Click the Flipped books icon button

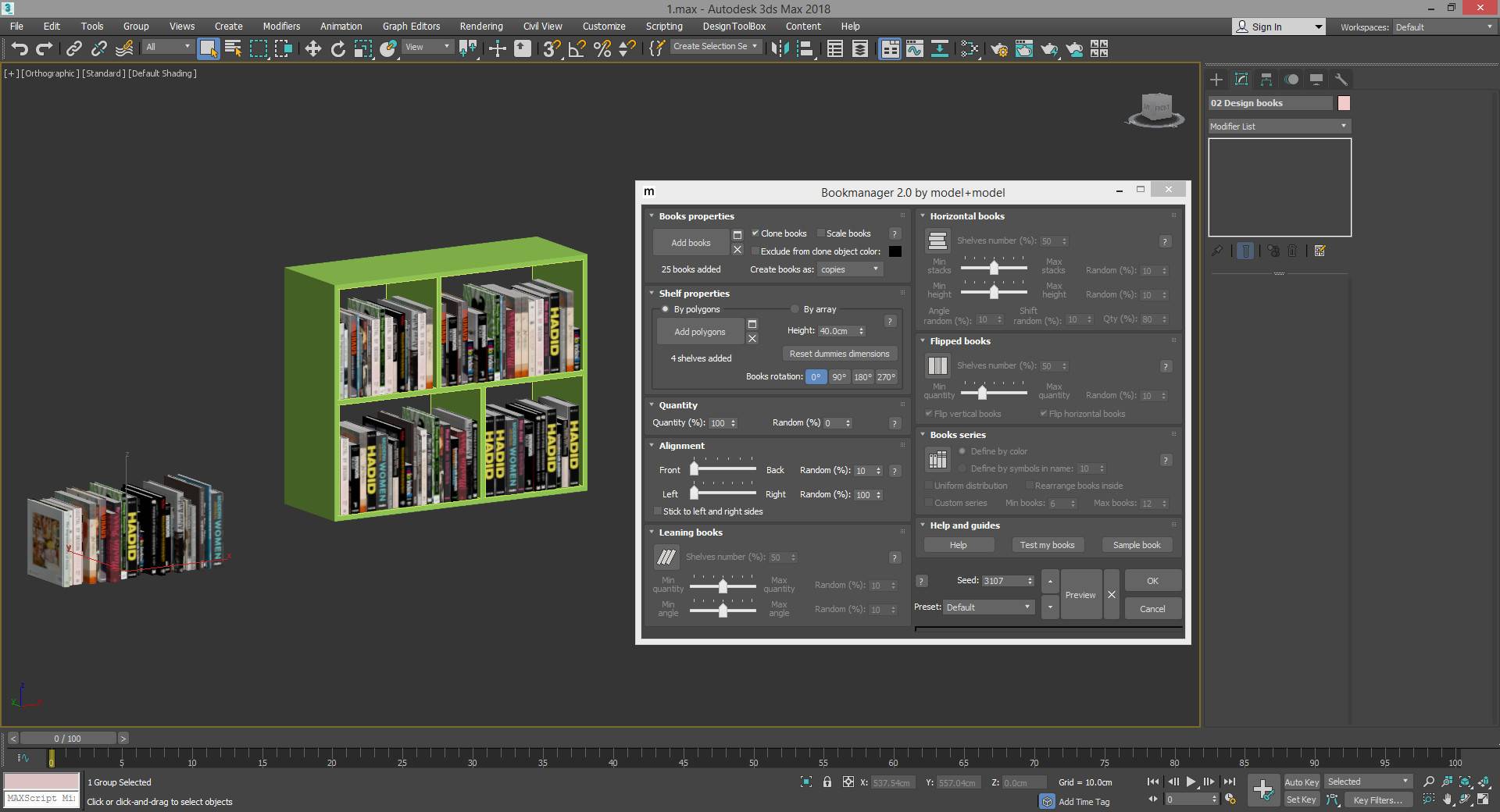point(937,365)
